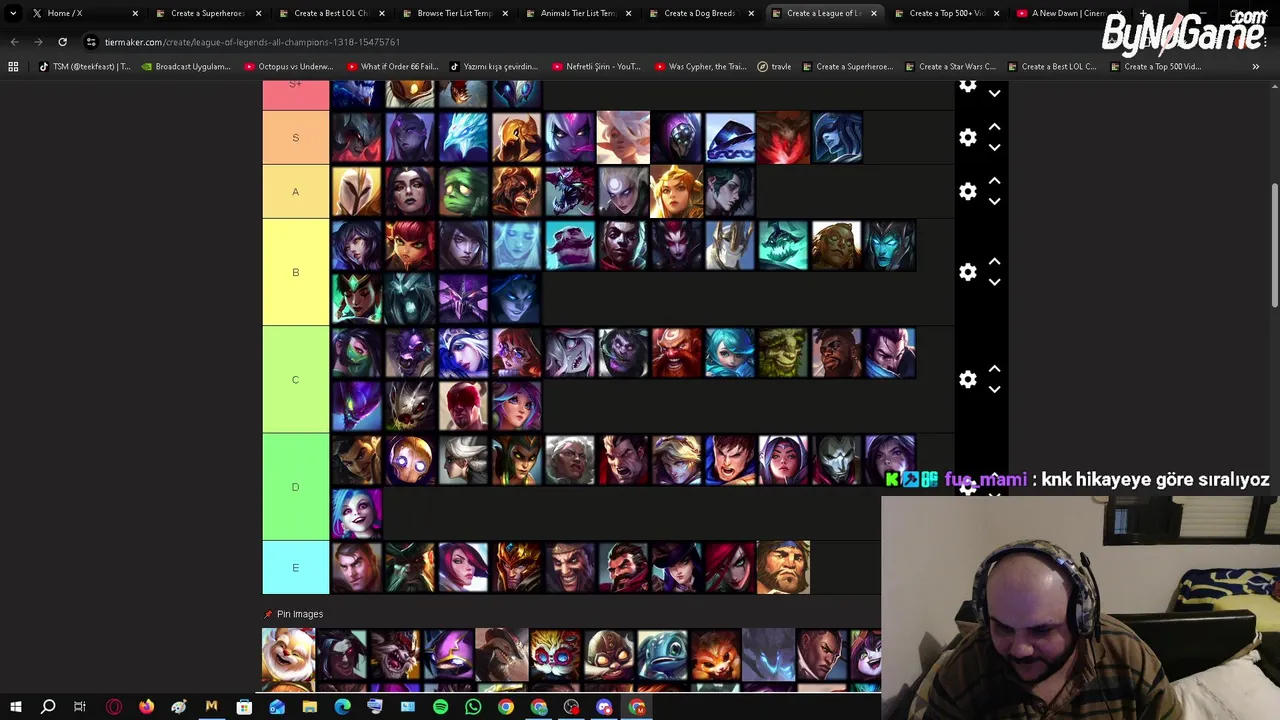Switch to Create a Best LOL Ch tab

click(331, 13)
